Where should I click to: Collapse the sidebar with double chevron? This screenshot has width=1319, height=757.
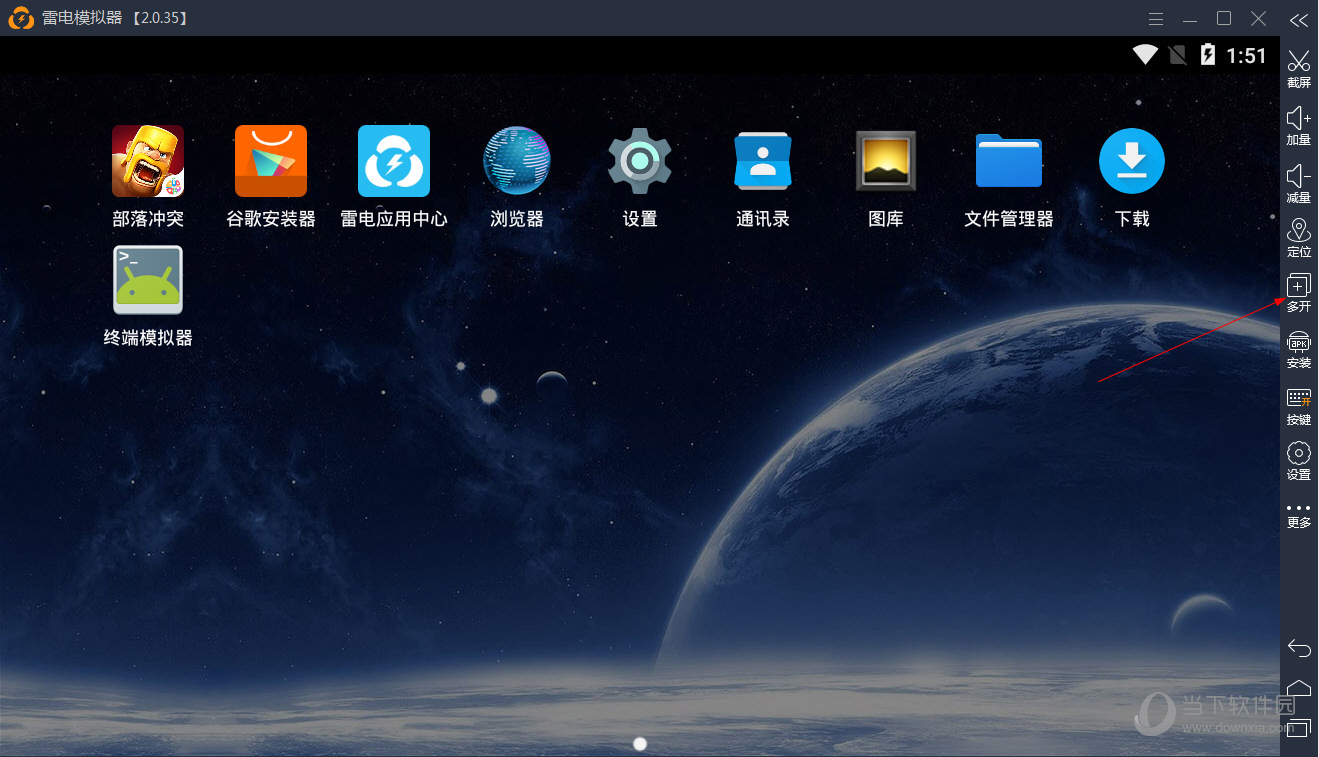click(x=1299, y=19)
